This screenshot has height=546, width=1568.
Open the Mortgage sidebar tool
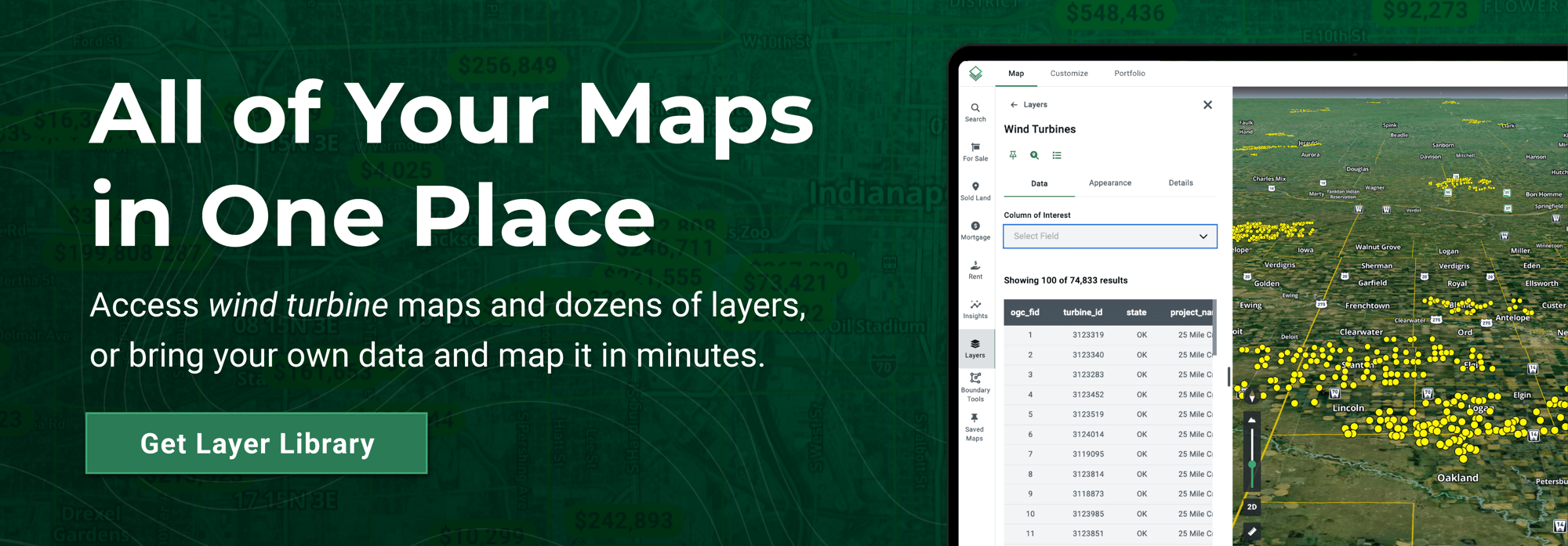point(975,230)
